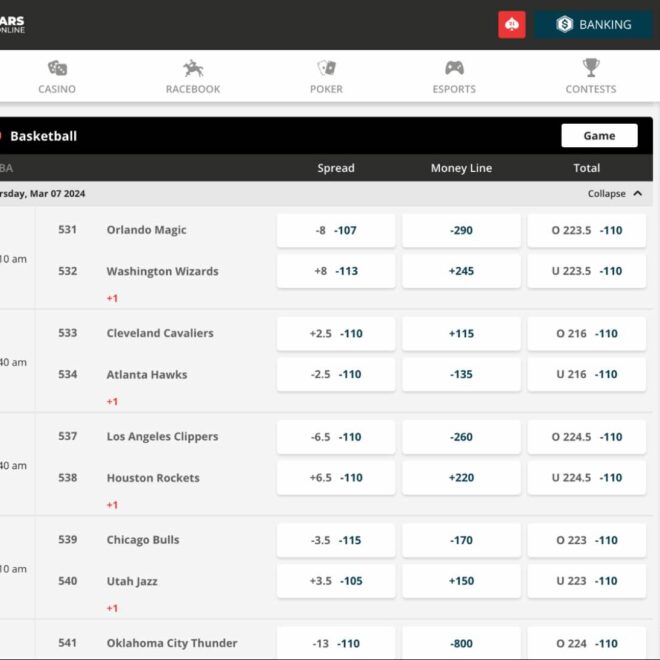The height and width of the screenshot is (660, 660).
Task: Go to the RACEBOOK tab label
Action: 193,89
